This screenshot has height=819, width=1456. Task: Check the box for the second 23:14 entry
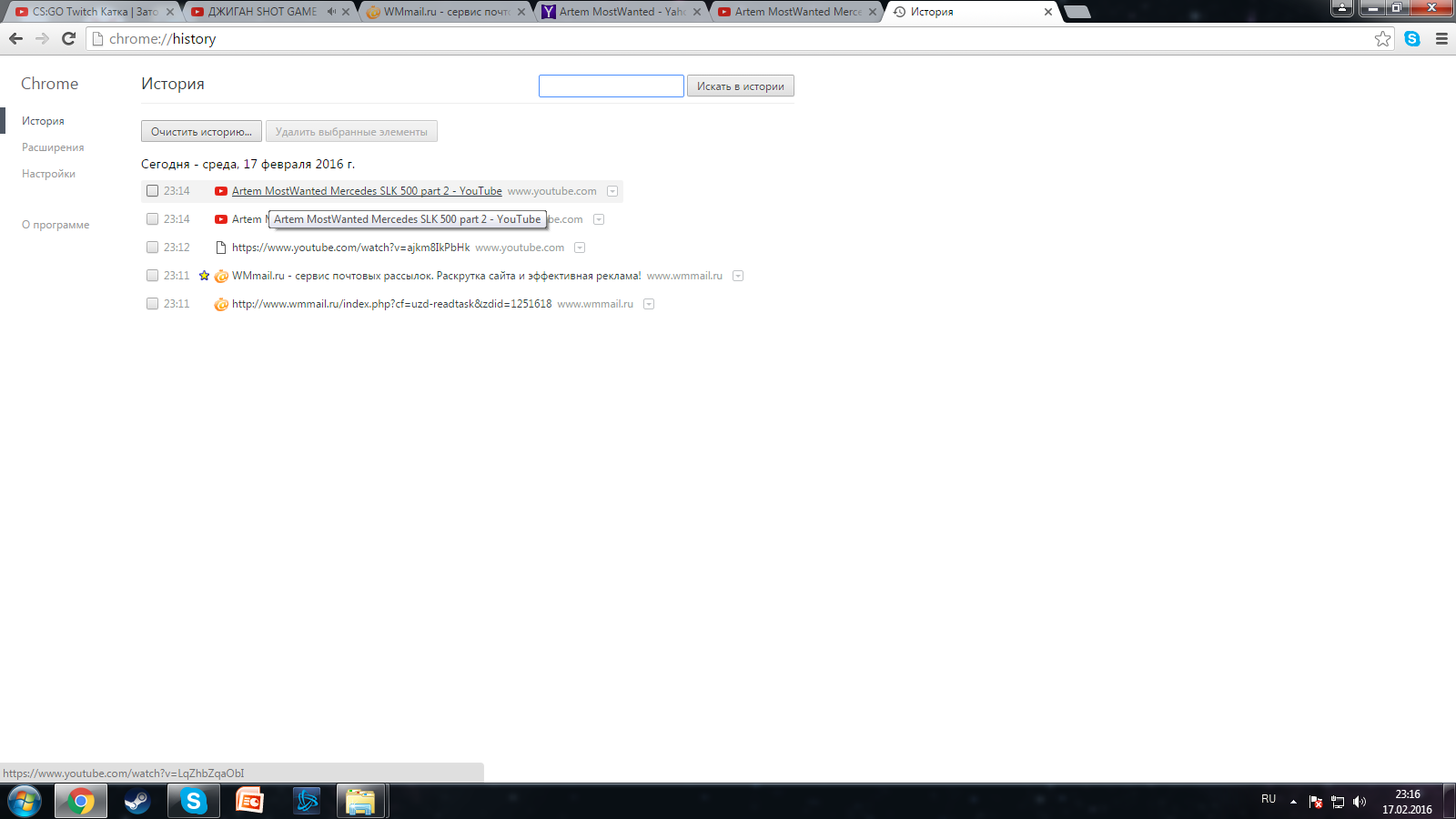pyautogui.click(x=153, y=219)
